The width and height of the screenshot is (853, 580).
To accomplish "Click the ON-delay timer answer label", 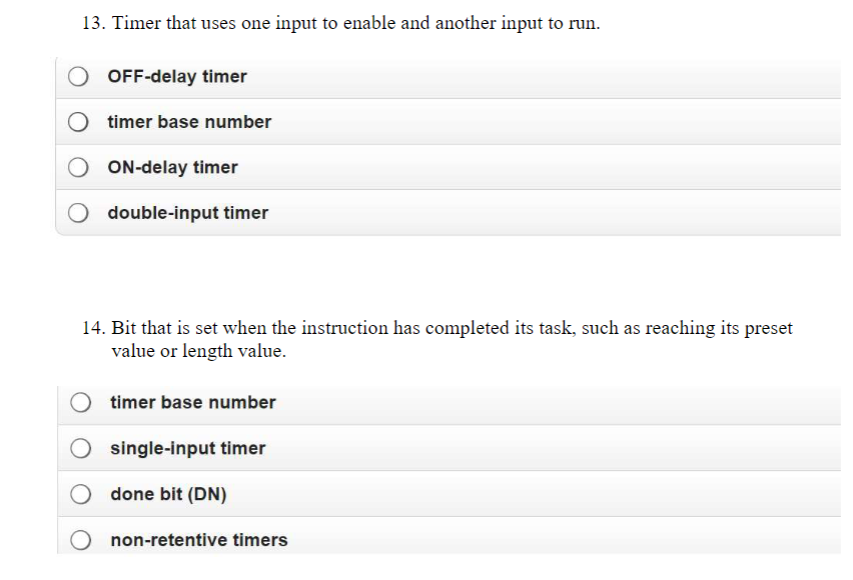I will (x=173, y=167).
